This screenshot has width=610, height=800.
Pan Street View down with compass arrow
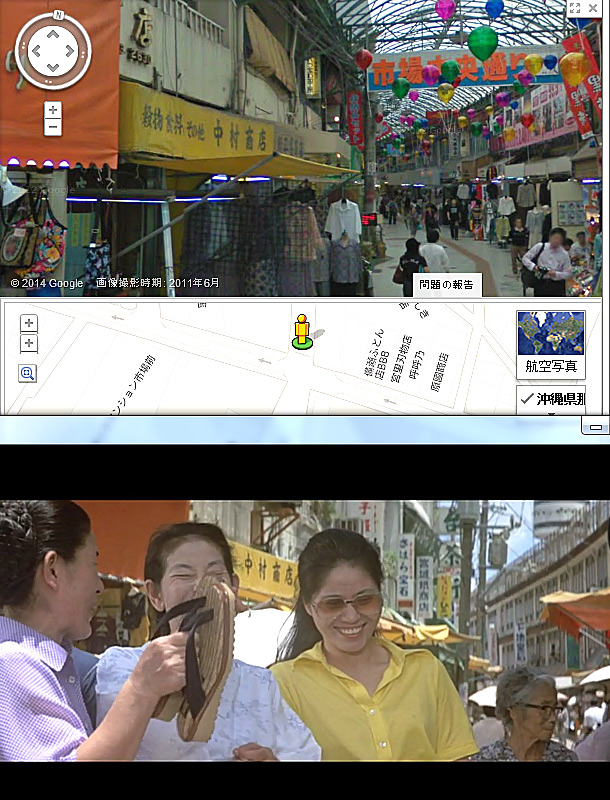click(53, 68)
